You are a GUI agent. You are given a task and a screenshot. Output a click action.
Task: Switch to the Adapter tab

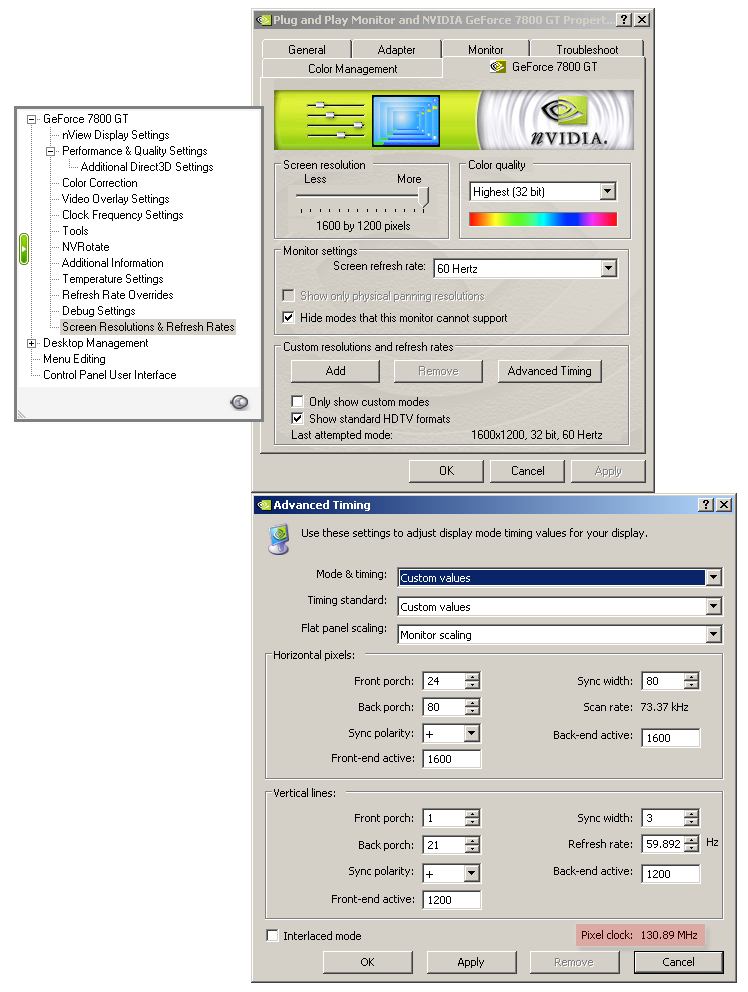coord(396,49)
